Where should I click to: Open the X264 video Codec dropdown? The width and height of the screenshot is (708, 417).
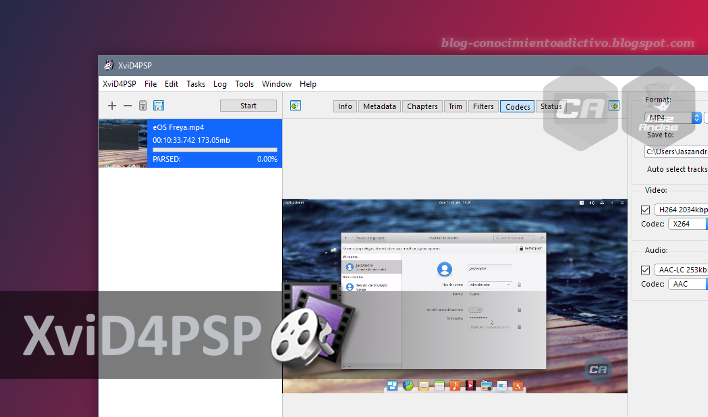pos(687,224)
